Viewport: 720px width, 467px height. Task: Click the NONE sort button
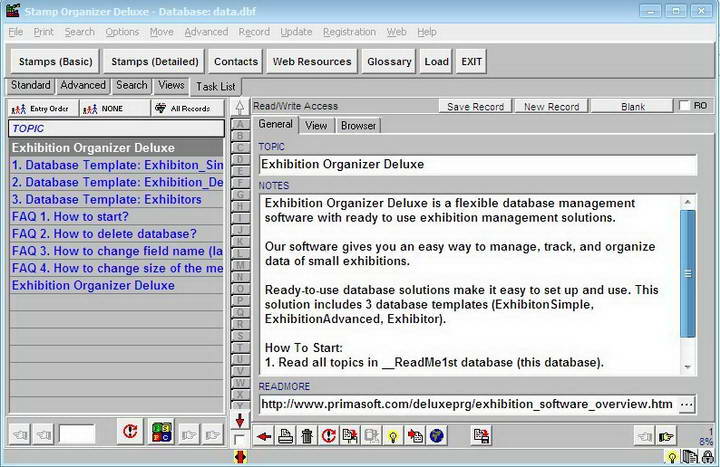[115, 109]
